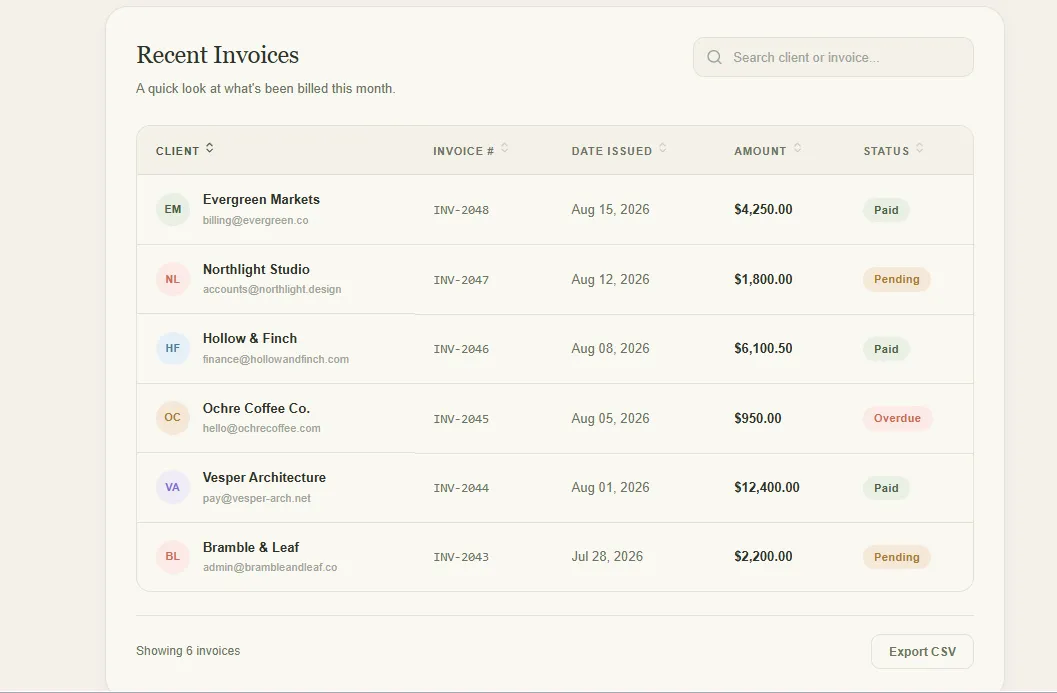Click the email billing@evergreen.co
Screen dimensions: 1057x693
tap(255, 220)
